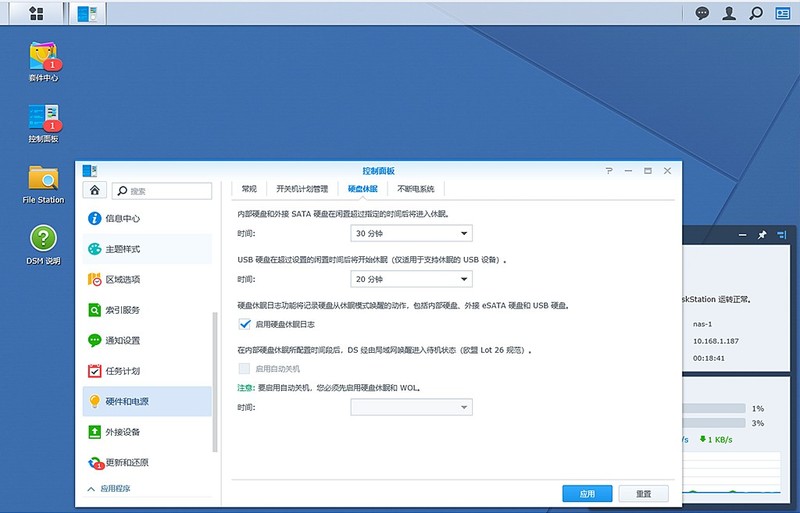Open the notifications speech bubble icon
The height and width of the screenshot is (513, 800).
tap(702, 13)
